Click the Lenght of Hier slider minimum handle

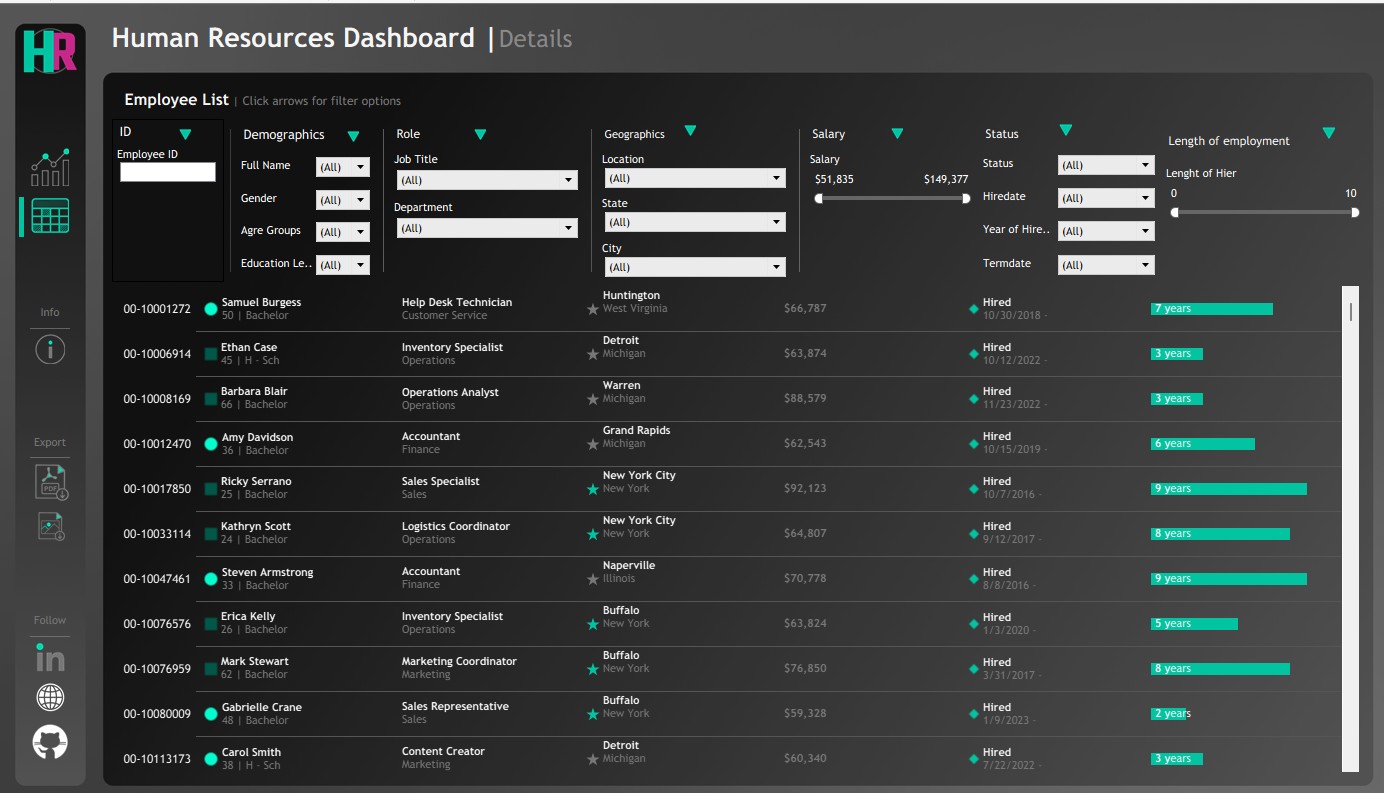click(x=1175, y=212)
